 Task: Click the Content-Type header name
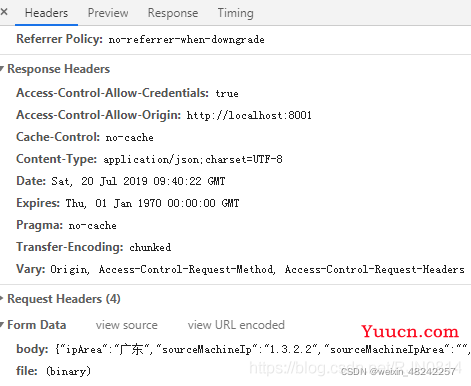pos(57,159)
